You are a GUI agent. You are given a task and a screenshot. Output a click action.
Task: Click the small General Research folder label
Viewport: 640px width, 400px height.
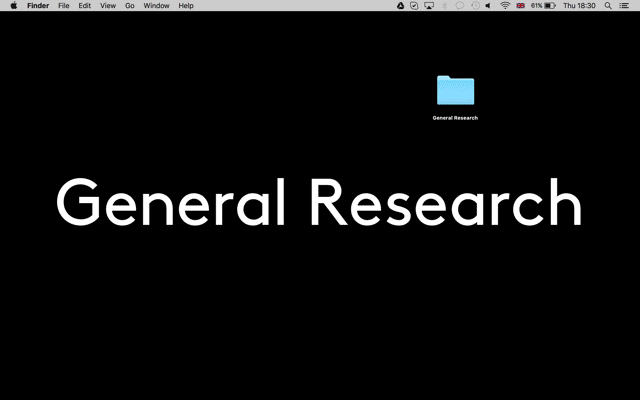coord(455,118)
